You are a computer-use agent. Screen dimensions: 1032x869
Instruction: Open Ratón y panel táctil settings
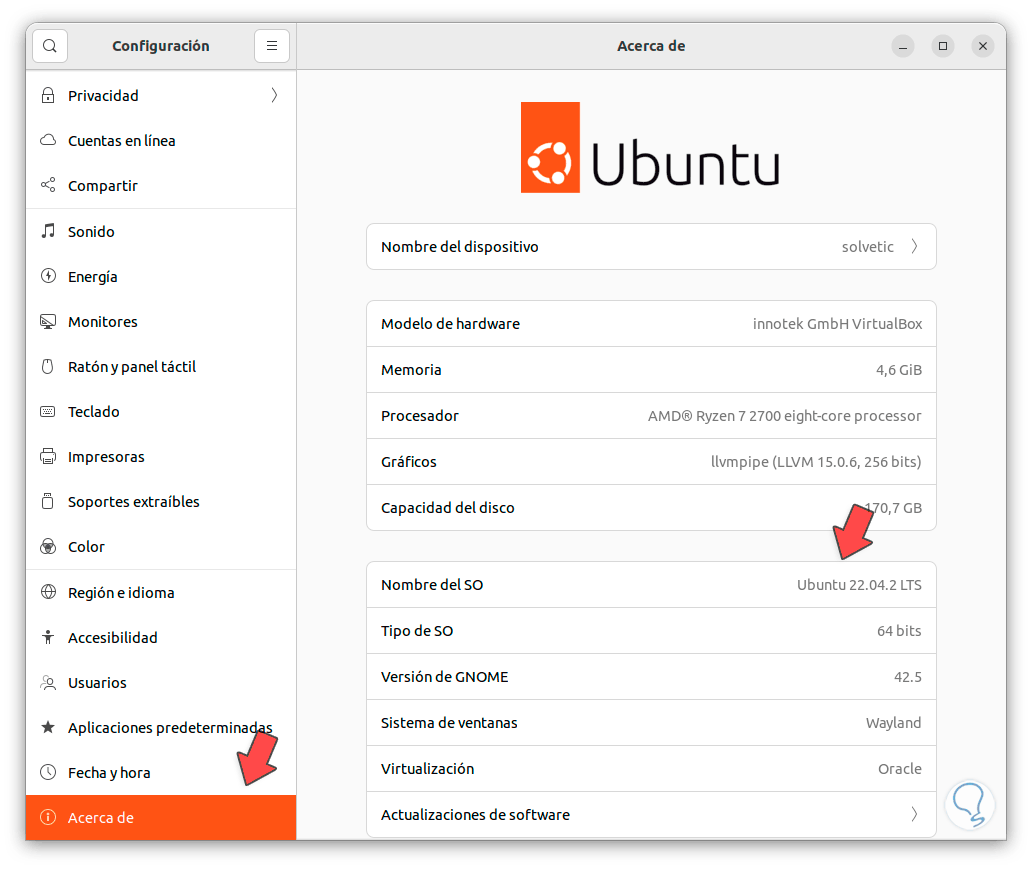click(x=161, y=367)
